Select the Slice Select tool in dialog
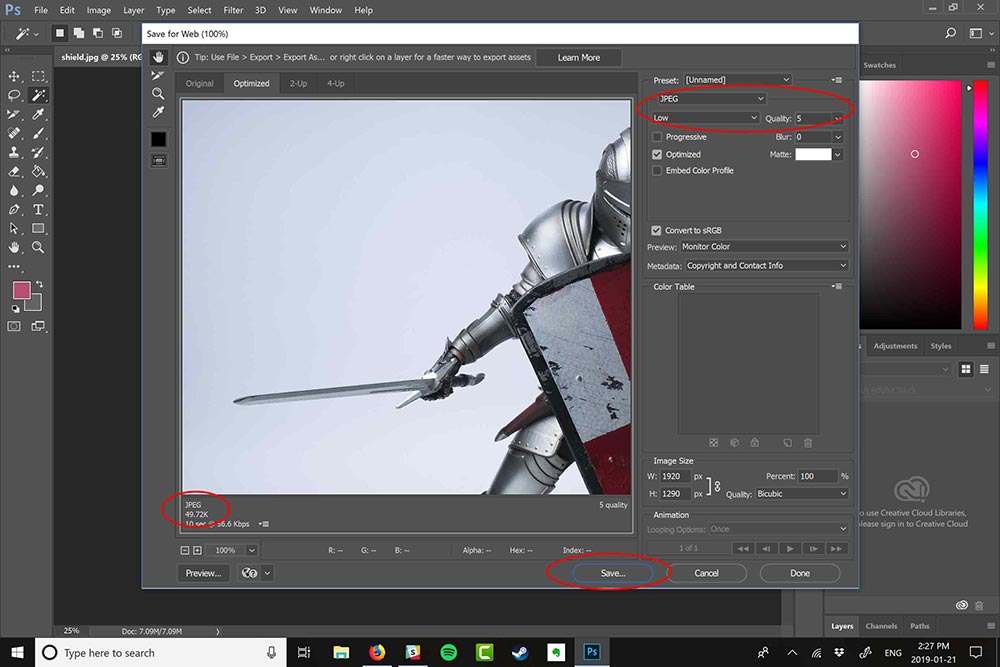This screenshot has width=1000, height=667. (x=158, y=75)
